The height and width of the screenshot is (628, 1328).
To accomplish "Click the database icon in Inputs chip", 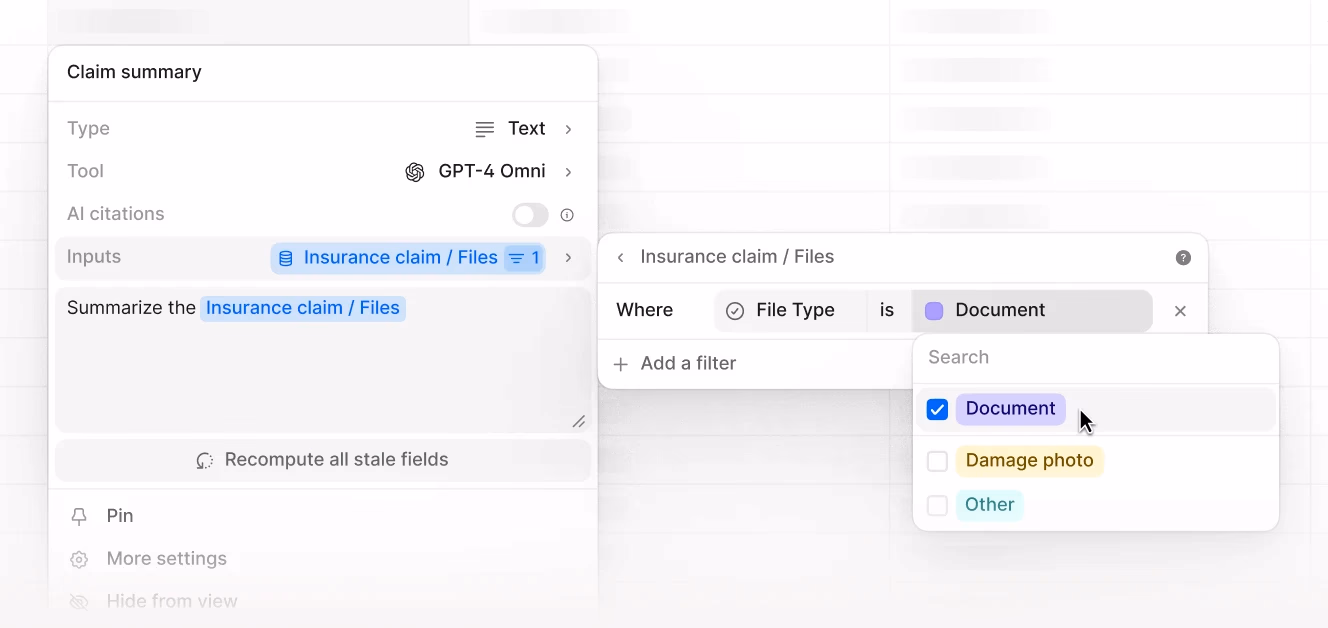I will click(286, 258).
